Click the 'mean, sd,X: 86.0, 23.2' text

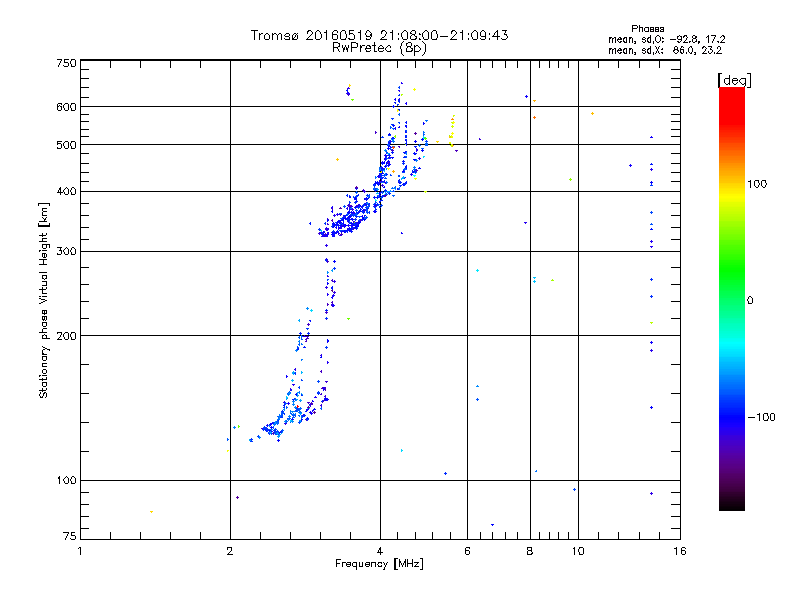click(x=665, y=50)
